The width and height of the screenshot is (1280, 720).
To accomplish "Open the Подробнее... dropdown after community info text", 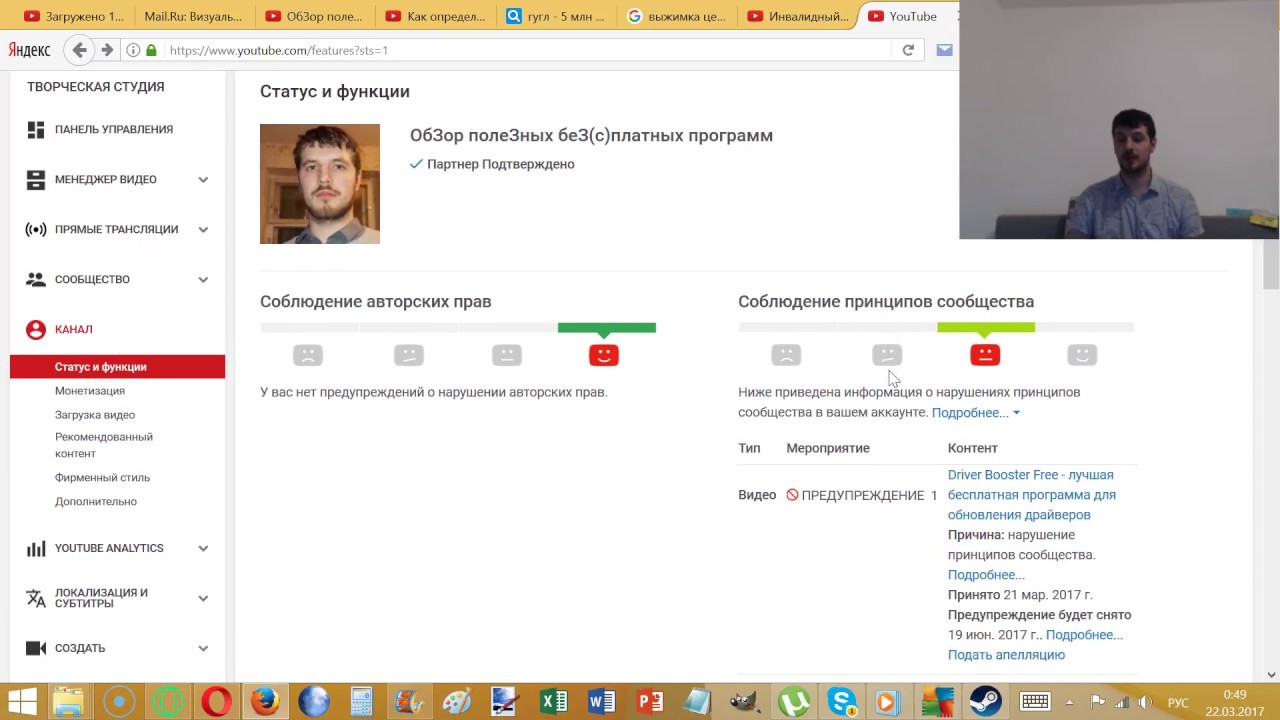I will (976, 413).
